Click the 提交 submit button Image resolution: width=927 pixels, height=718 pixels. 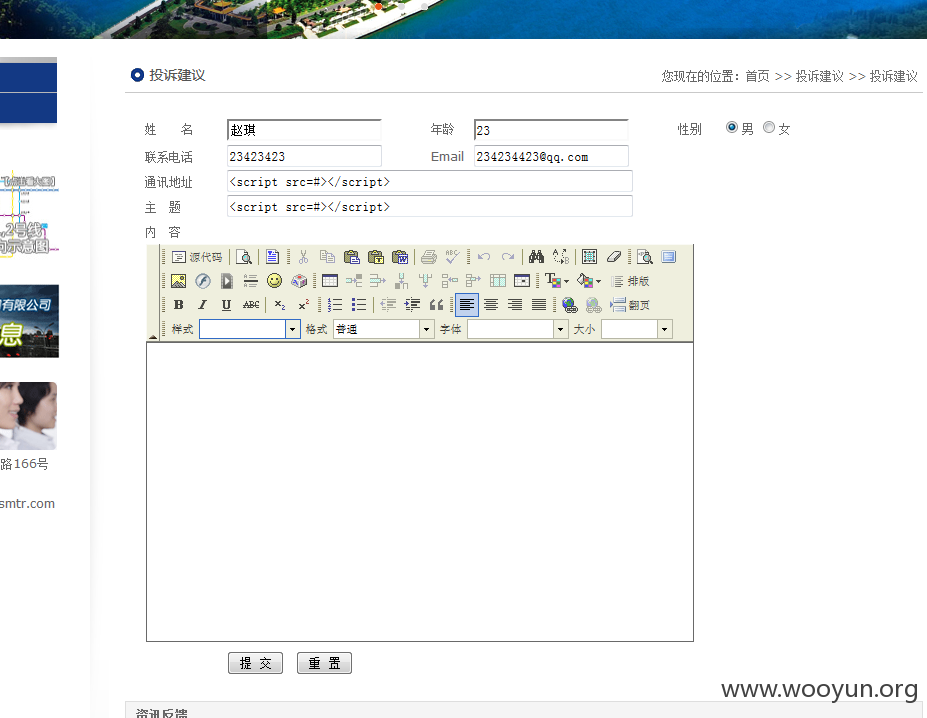255,663
